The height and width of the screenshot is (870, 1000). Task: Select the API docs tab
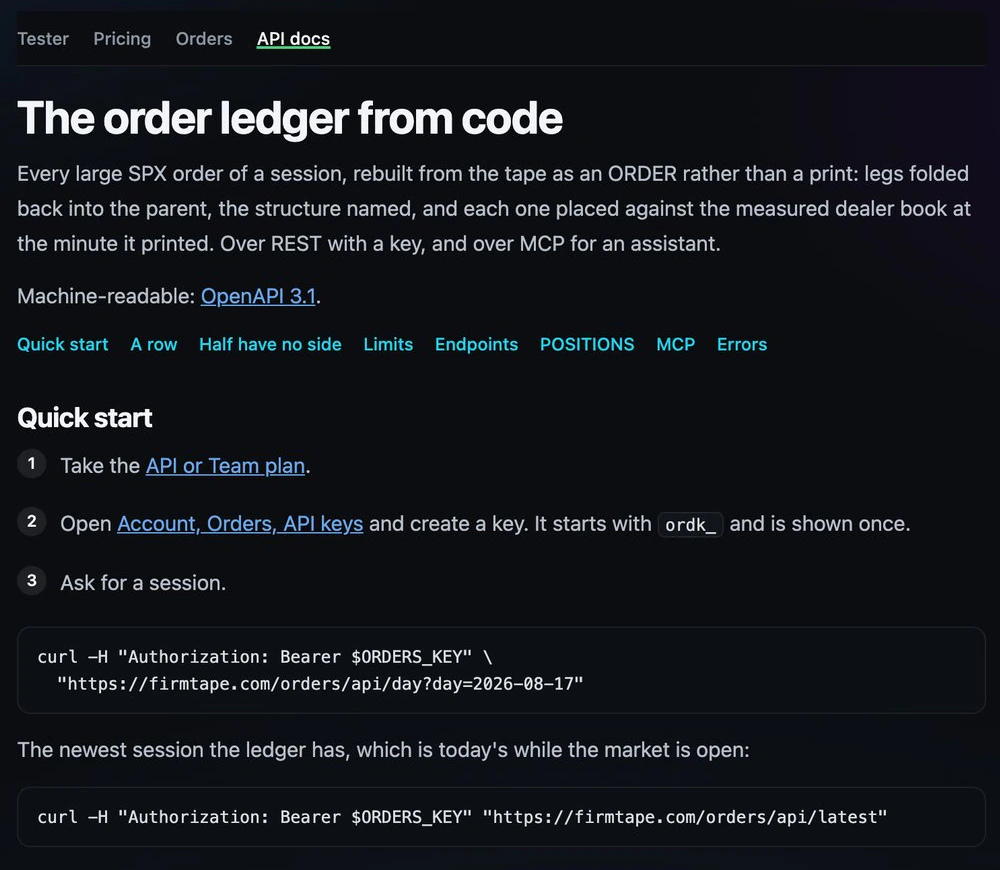(293, 39)
